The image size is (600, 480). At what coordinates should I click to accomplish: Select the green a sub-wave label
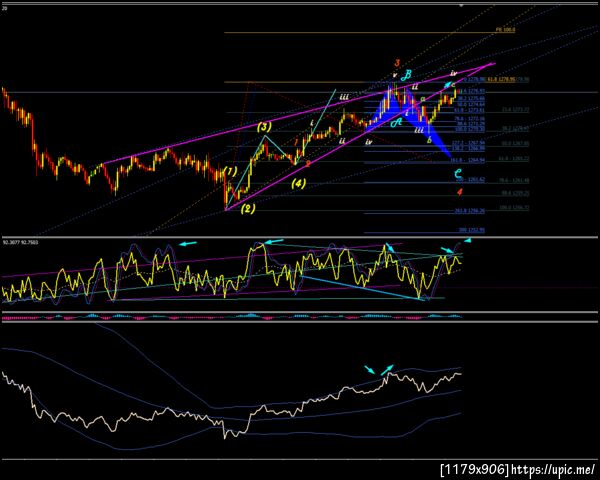pyautogui.click(x=422, y=99)
